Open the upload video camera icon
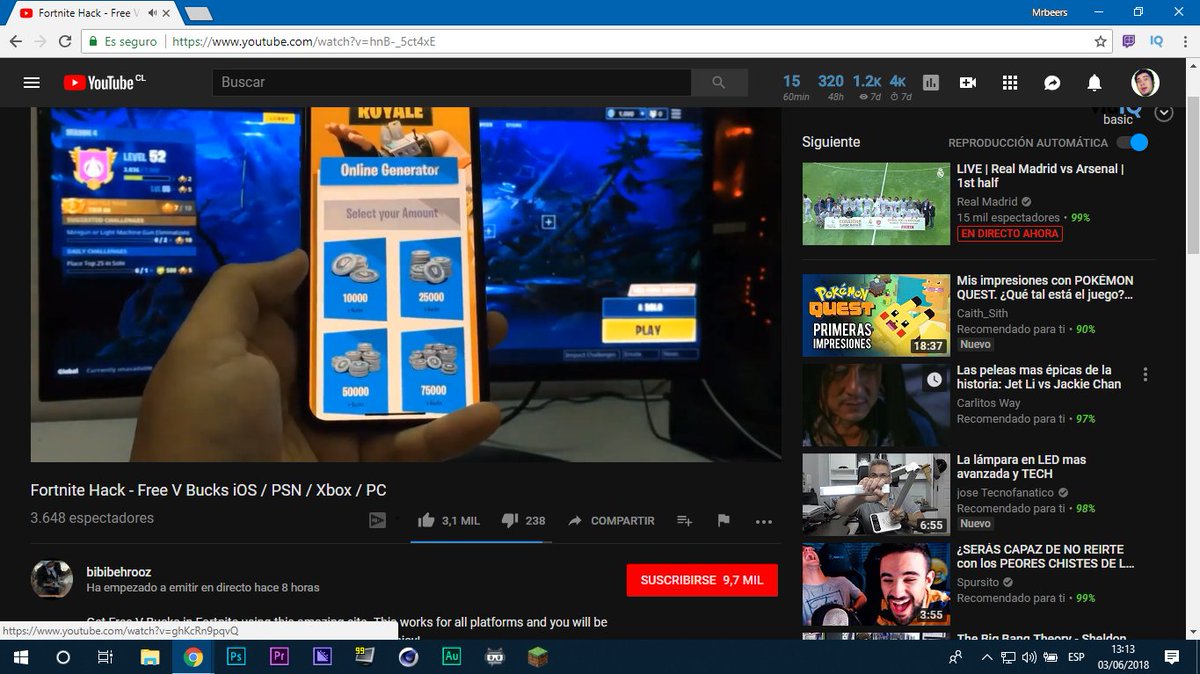This screenshot has height=674, width=1200. tap(968, 83)
